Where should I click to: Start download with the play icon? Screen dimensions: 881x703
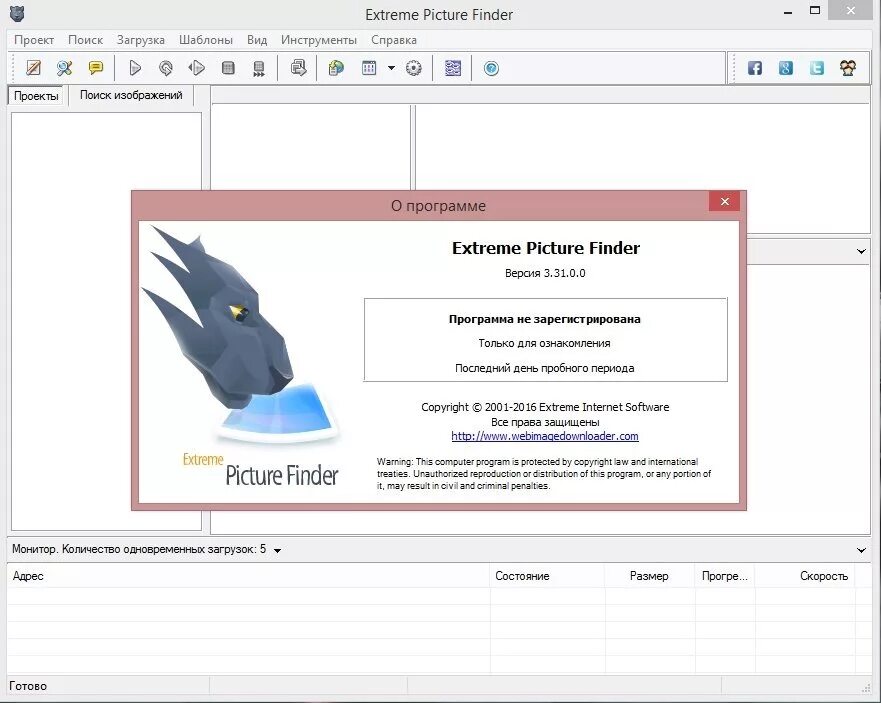click(135, 69)
